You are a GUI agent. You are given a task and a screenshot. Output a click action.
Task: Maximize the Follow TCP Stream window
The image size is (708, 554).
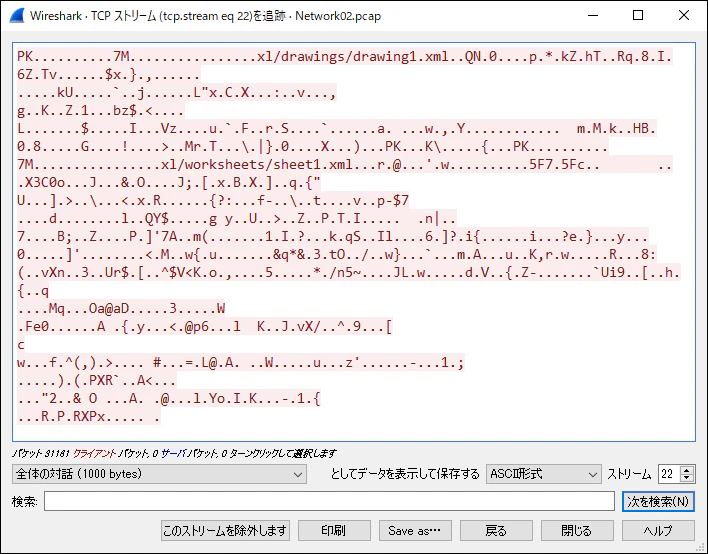coord(638,15)
